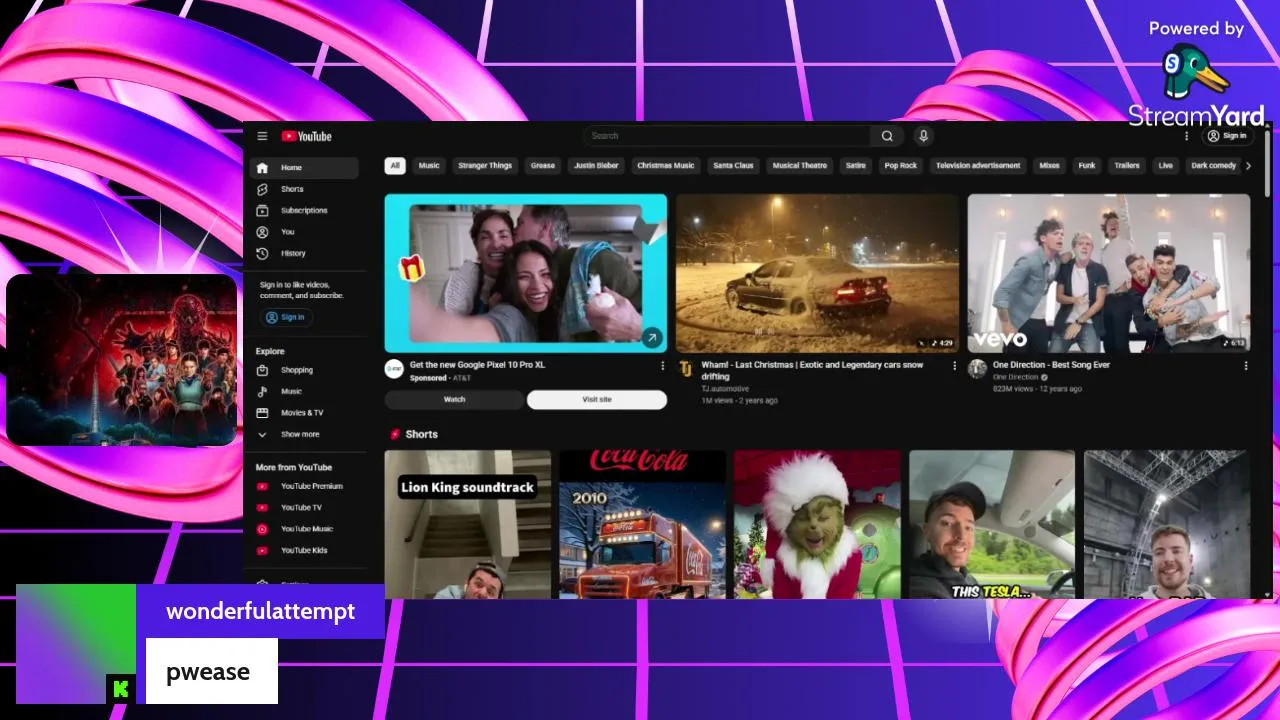The width and height of the screenshot is (1280, 720).
Task: Open History in the sidebar
Action: [304, 253]
